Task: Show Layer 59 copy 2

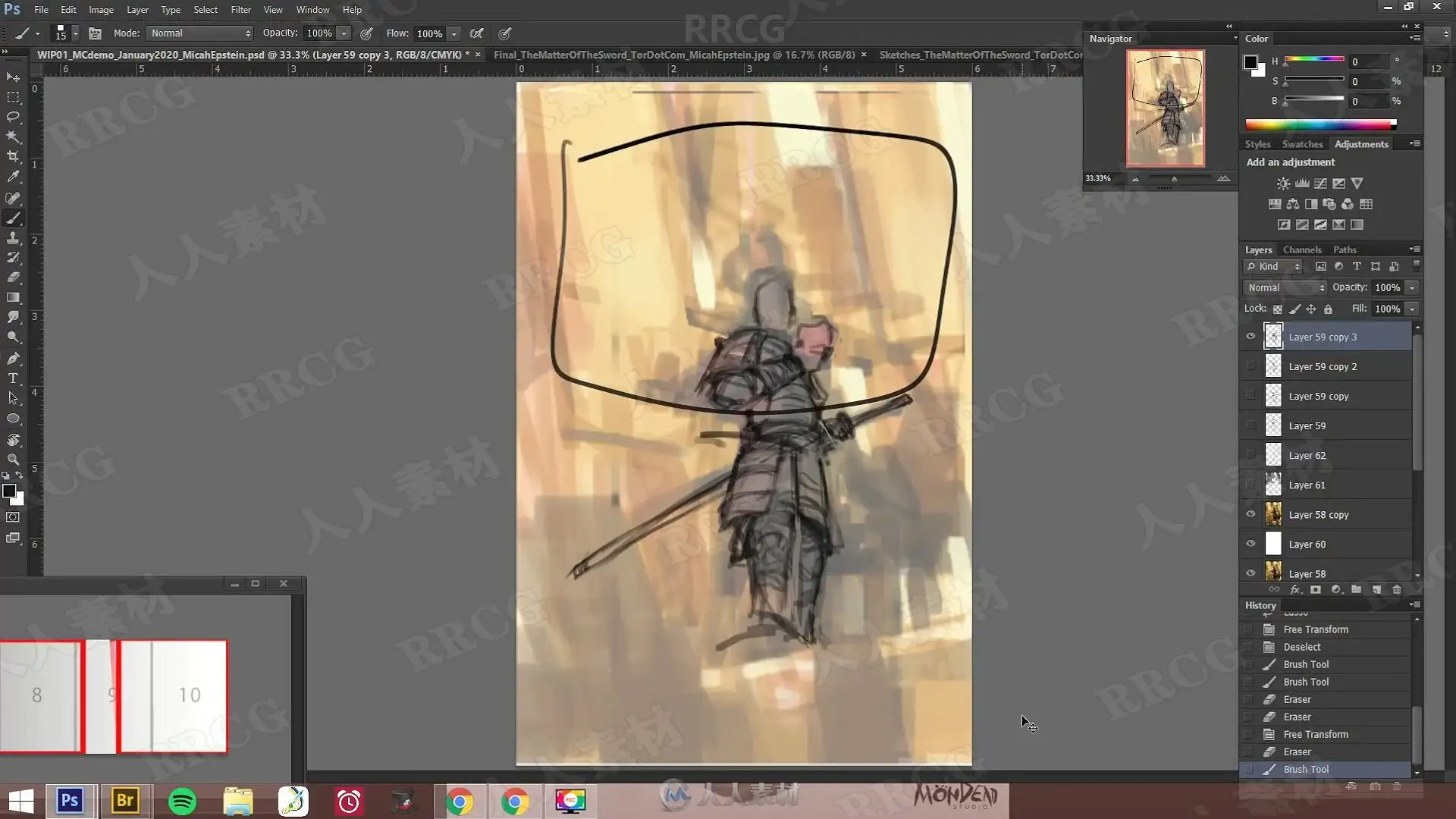Action: tap(1250, 366)
